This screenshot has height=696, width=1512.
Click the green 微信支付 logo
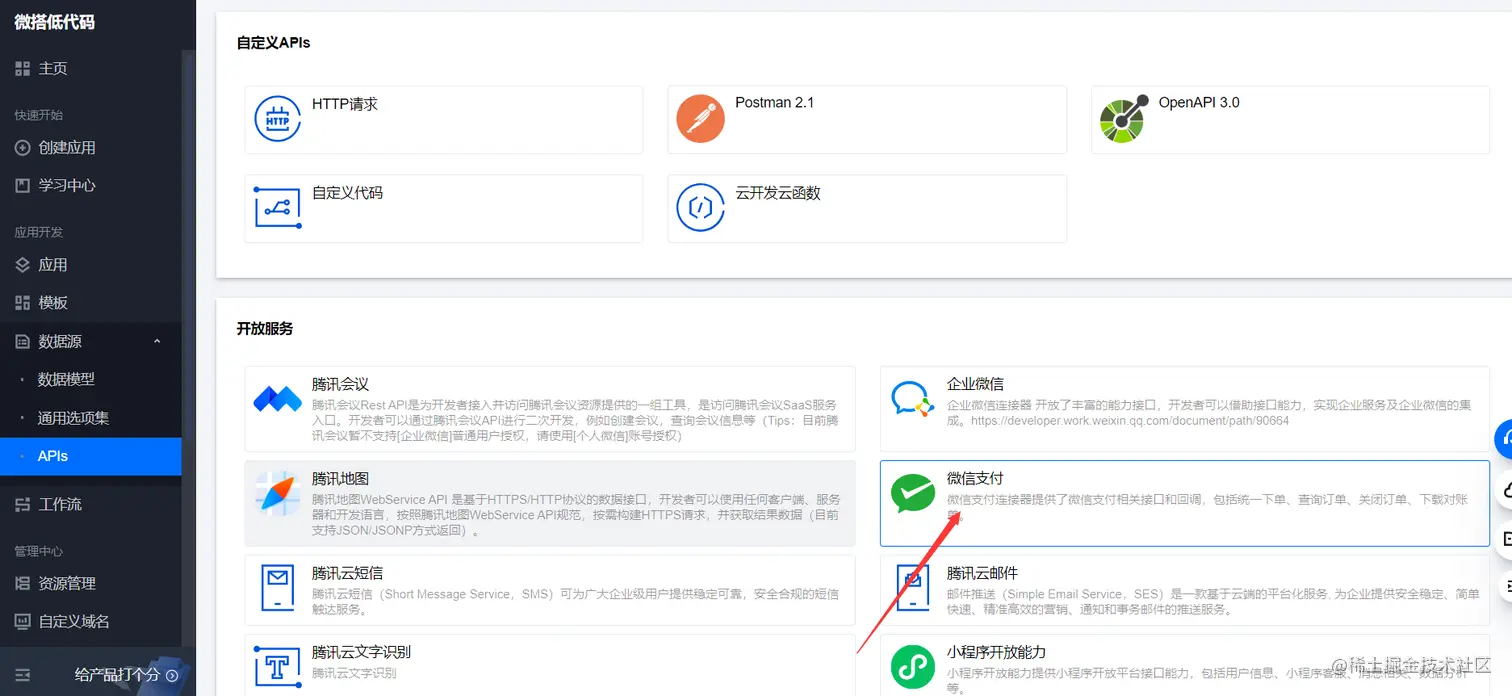pyautogui.click(x=912, y=494)
